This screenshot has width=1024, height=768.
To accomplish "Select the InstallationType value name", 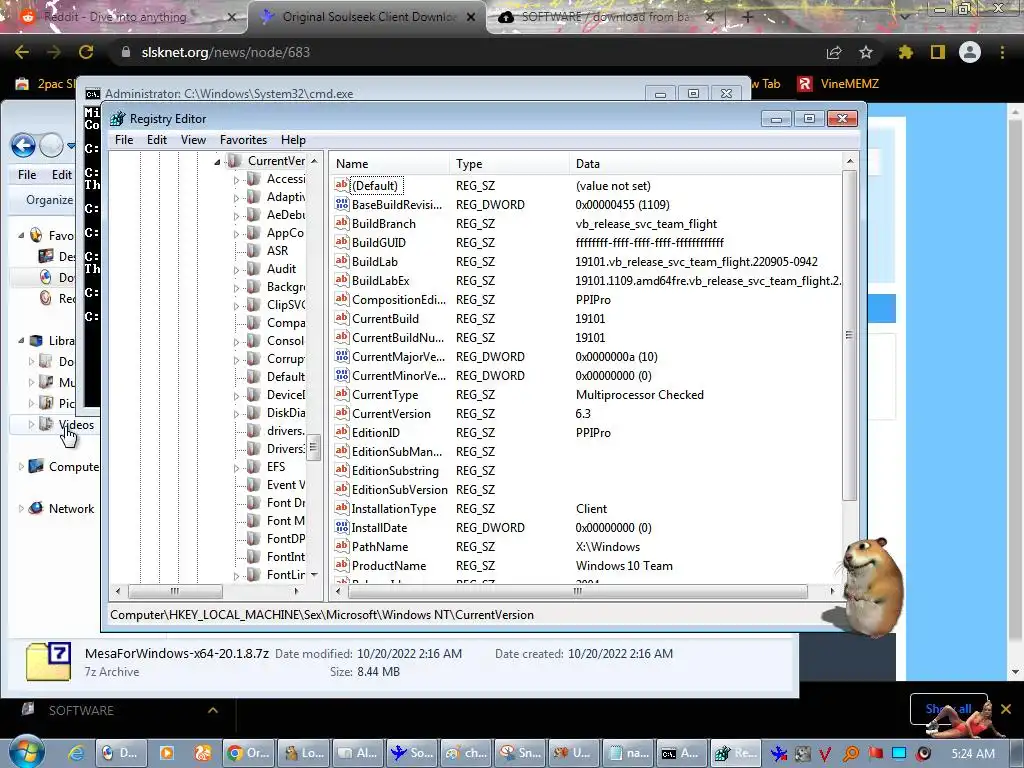I will (x=393, y=509).
